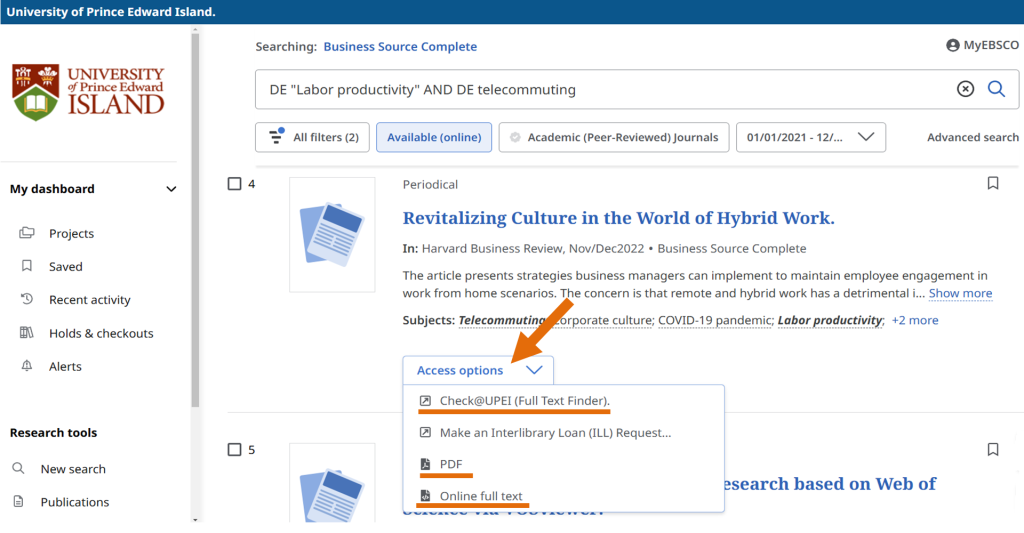Click the PDF file icon in menu

(x=425, y=464)
